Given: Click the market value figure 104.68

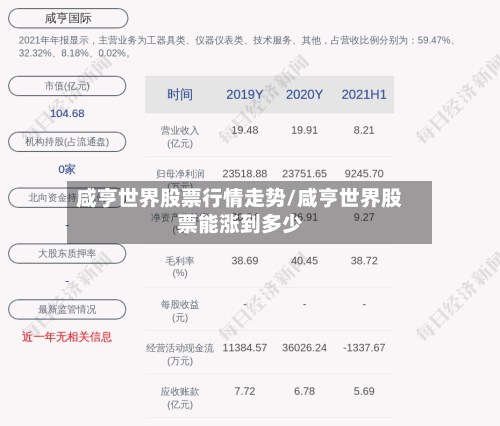Looking at the screenshot, I should 67,113.
